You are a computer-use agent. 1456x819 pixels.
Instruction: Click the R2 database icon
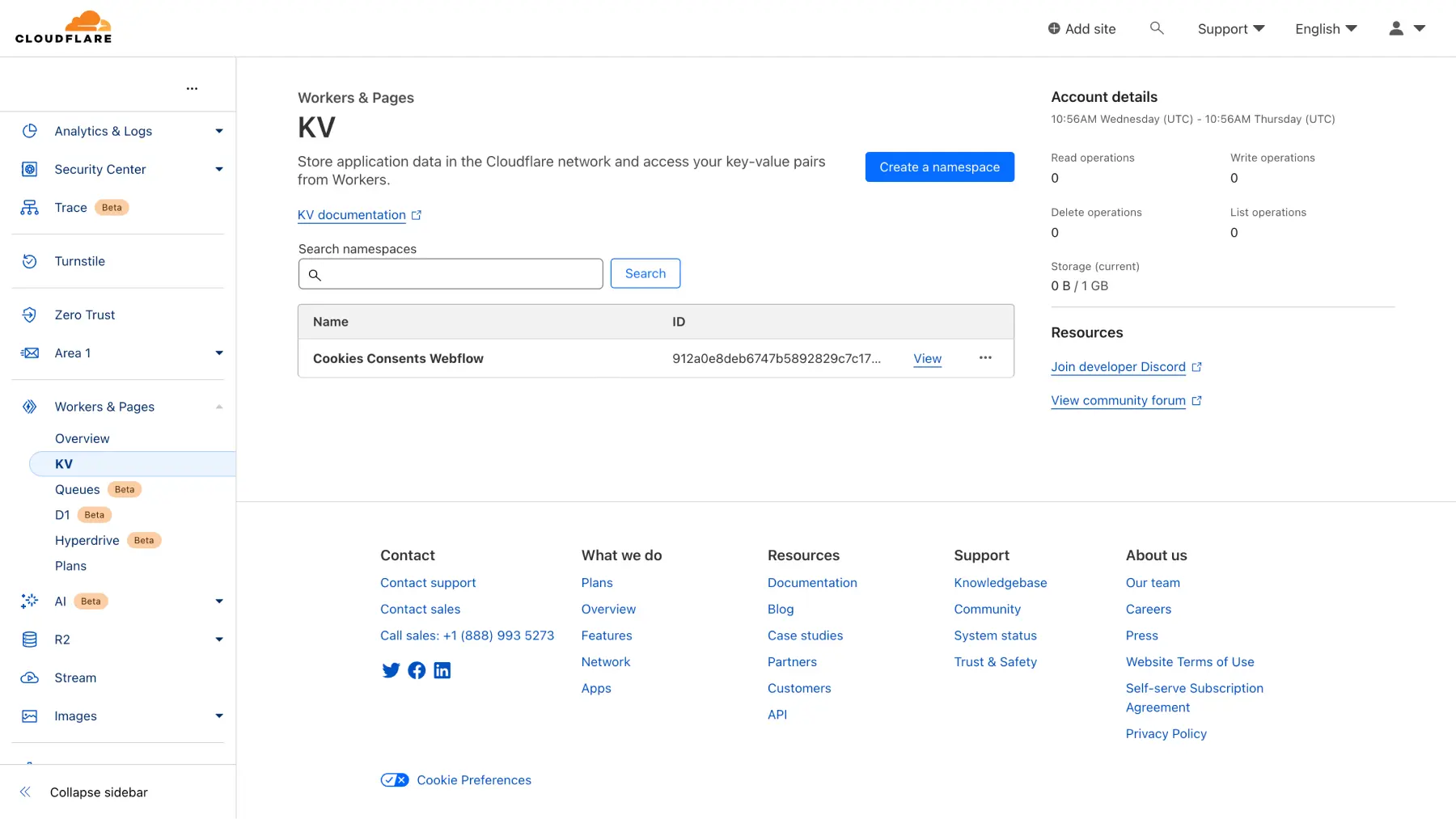tap(30, 640)
